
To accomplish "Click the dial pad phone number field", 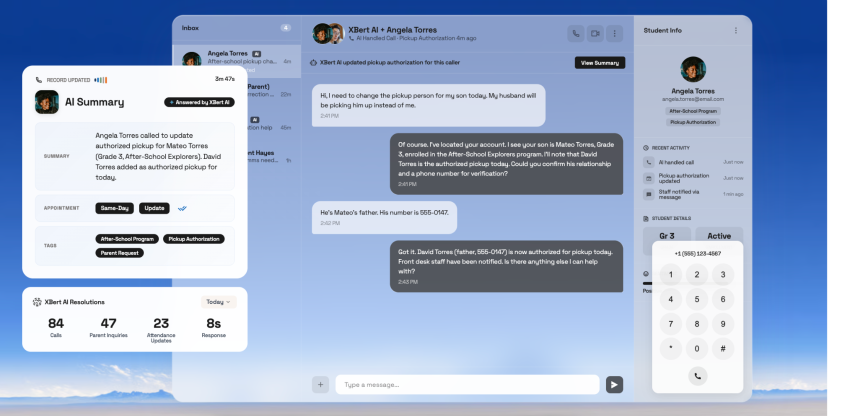I will (698, 254).
